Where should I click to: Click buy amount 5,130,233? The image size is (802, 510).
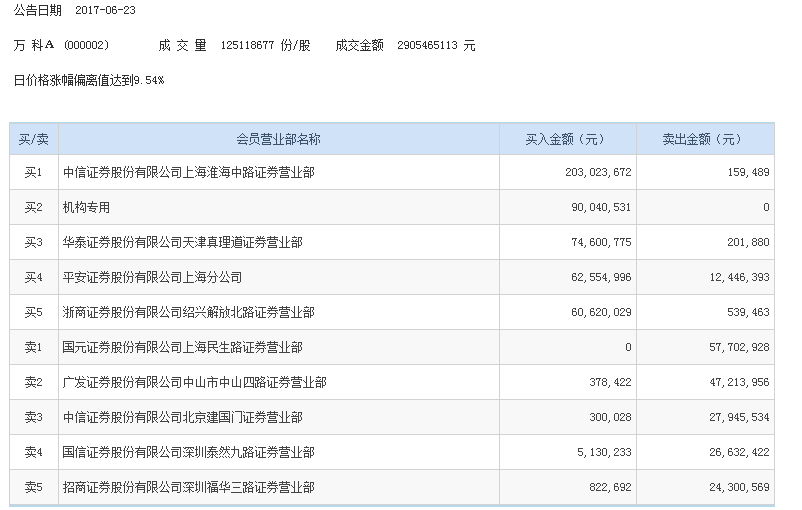[604, 452]
